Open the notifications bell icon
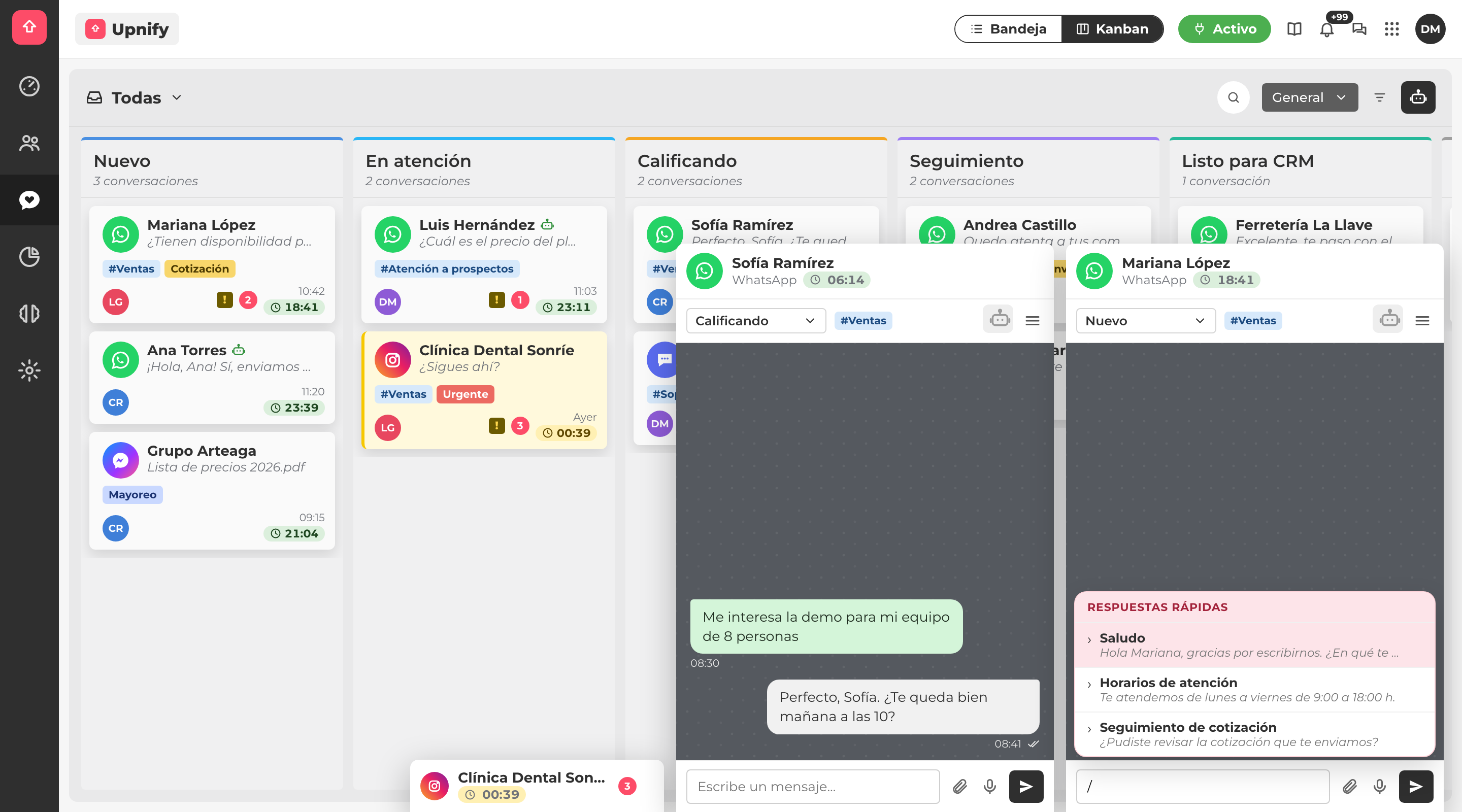 [x=1326, y=29]
